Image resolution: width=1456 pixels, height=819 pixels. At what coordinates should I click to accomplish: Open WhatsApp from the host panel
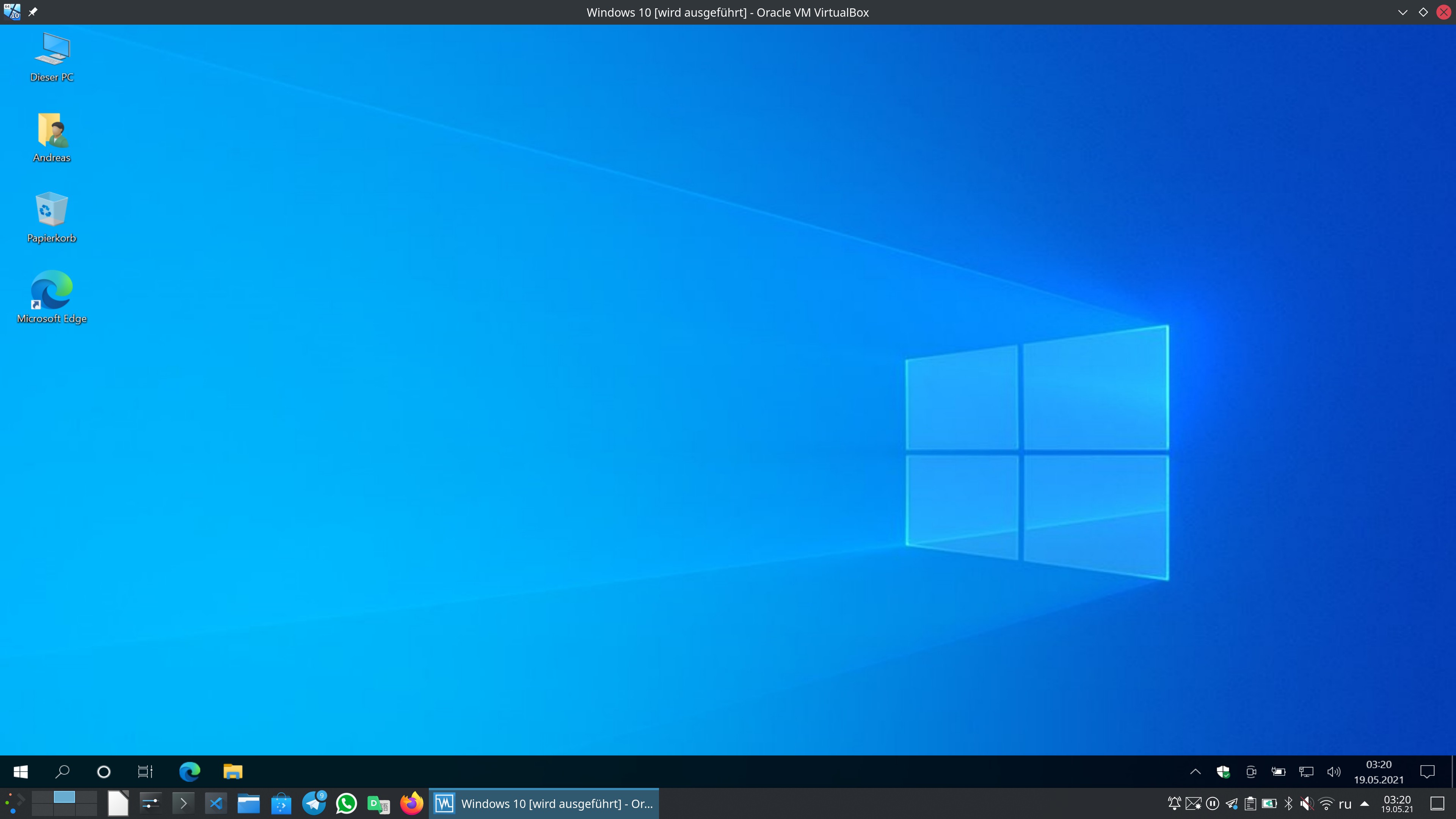(347, 804)
